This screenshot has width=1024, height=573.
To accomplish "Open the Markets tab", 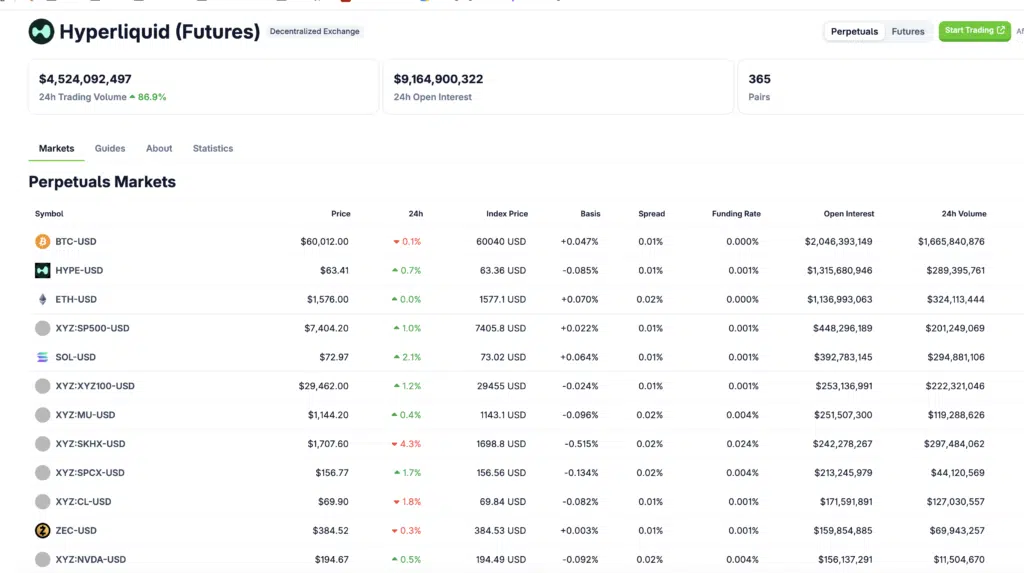I will pos(56,148).
